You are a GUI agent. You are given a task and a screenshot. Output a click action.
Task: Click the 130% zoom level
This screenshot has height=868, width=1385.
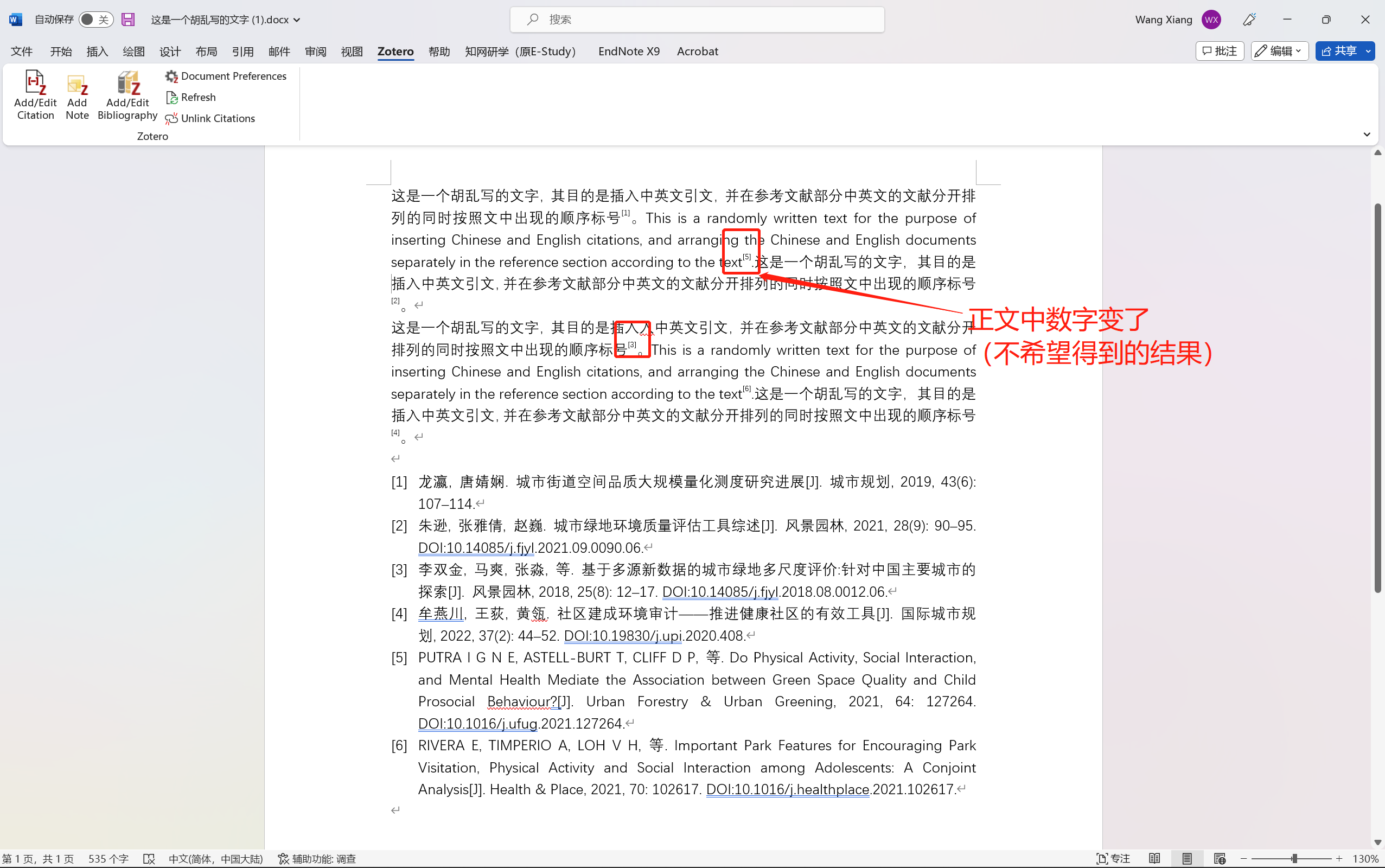click(x=1365, y=859)
